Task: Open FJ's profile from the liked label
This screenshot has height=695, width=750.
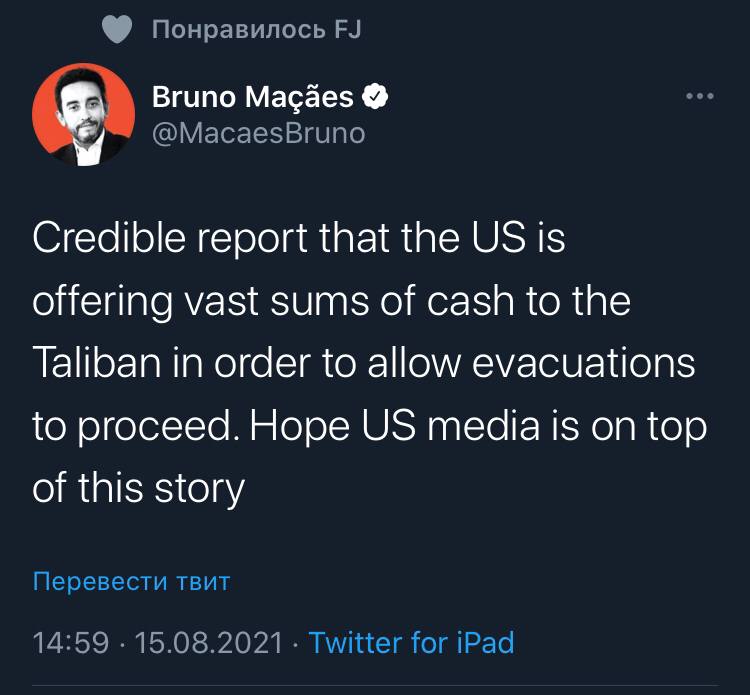Action: (x=344, y=30)
